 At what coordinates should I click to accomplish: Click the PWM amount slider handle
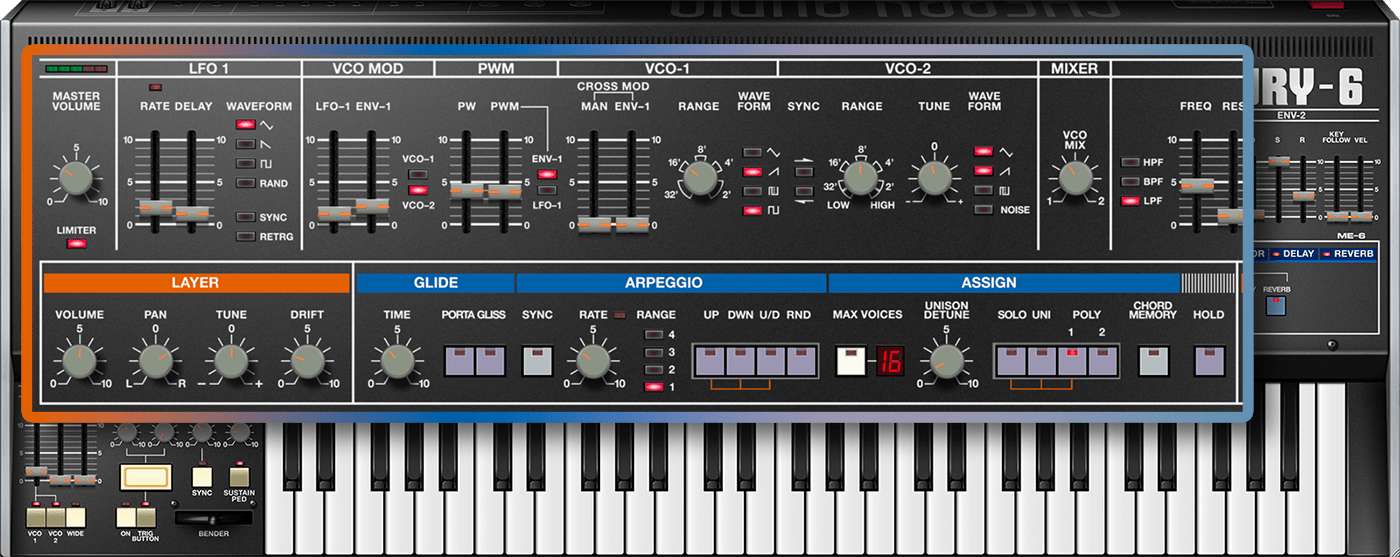coord(504,190)
